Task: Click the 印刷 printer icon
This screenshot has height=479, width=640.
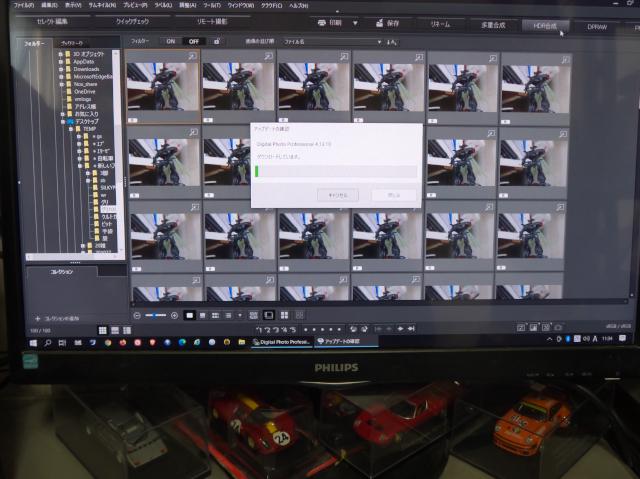Action: point(322,23)
